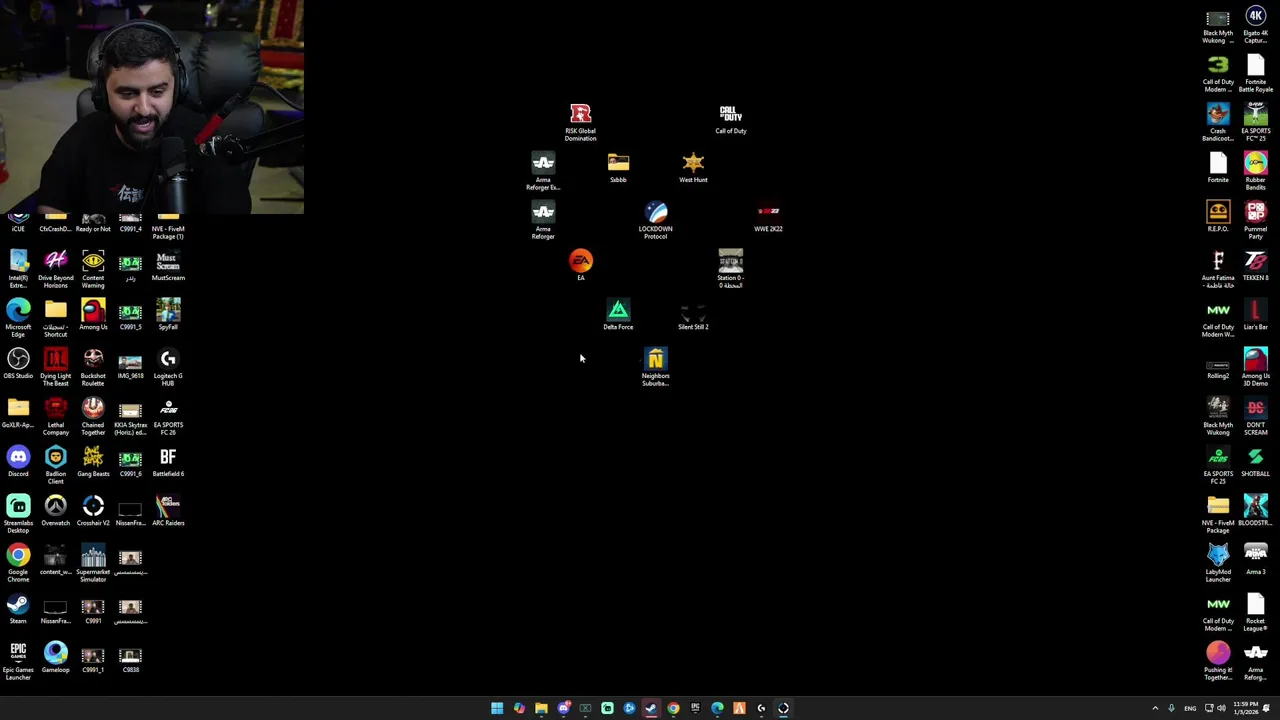The width and height of the screenshot is (1280, 720).
Task: Open the TEKKEN 8 shortcut
Action: pos(1255,266)
